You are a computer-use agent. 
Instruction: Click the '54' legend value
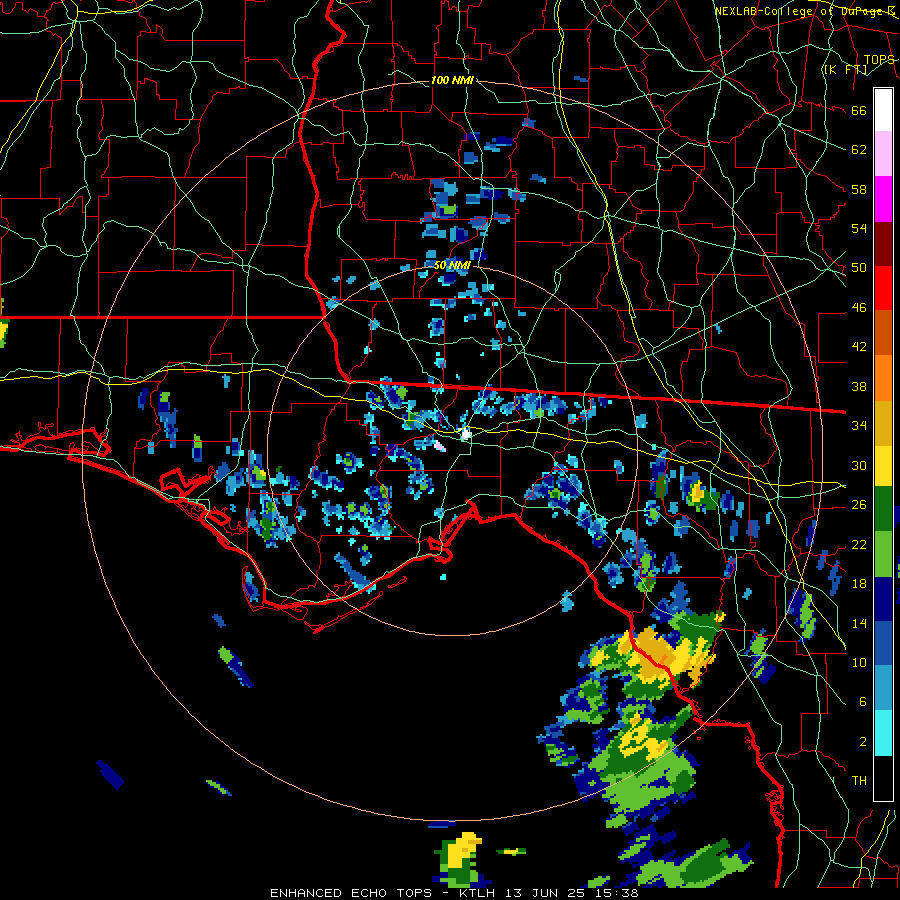859,228
